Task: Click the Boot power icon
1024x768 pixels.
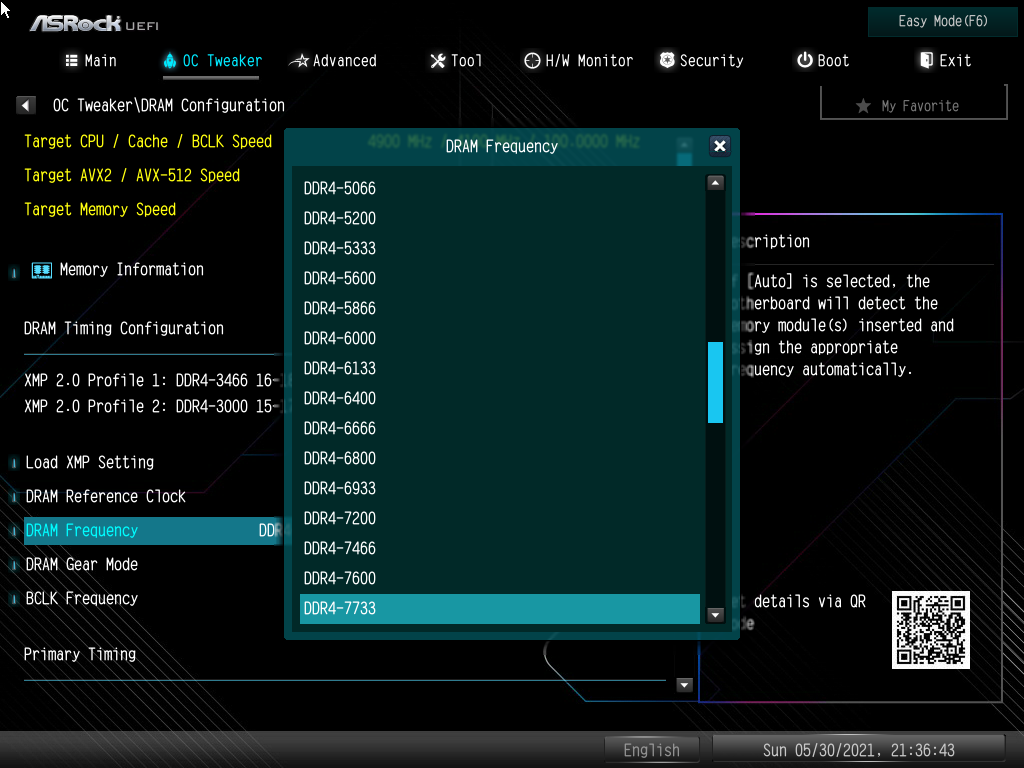Action: [x=804, y=60]
